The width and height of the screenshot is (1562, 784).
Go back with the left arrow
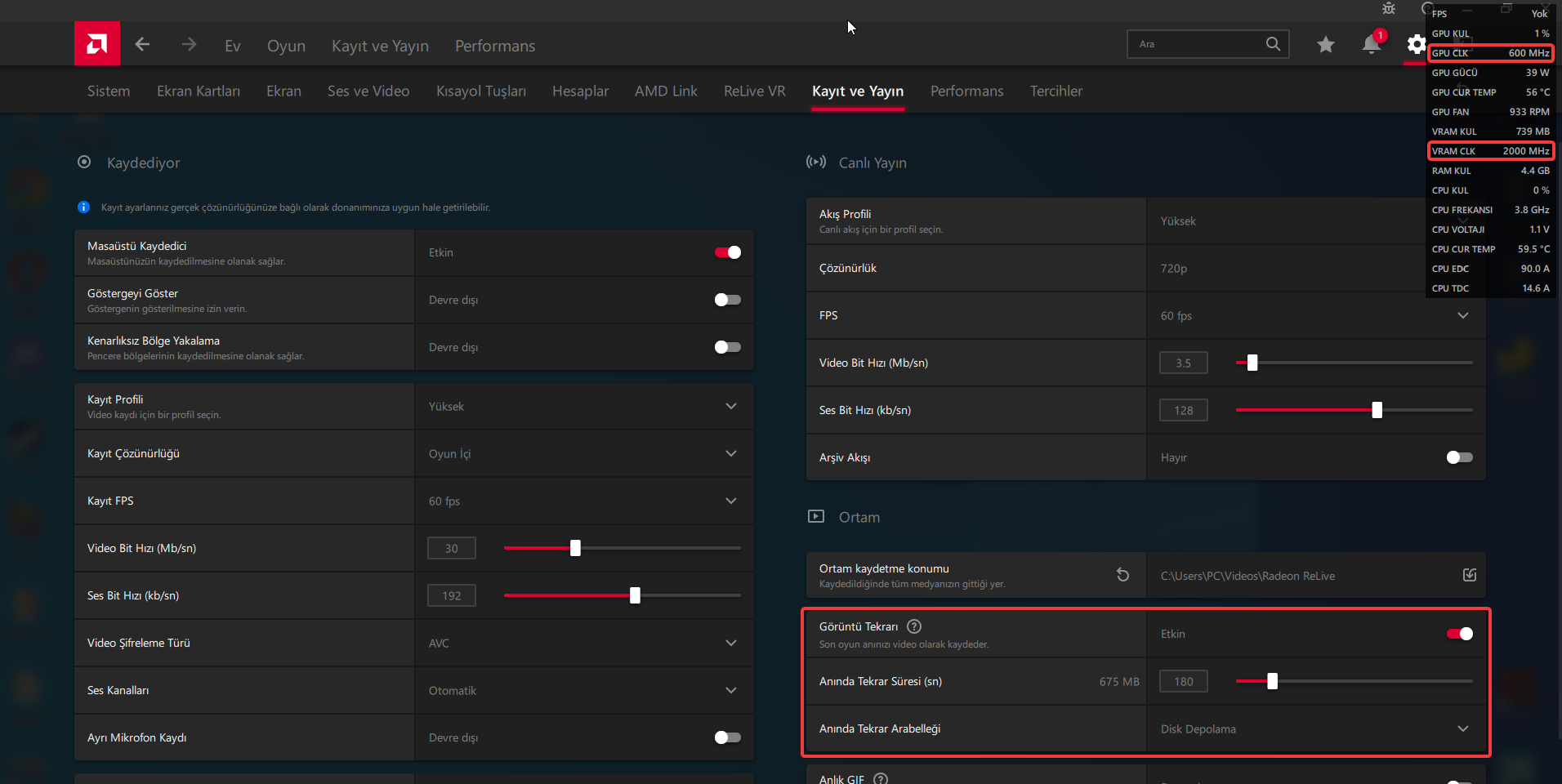coord(142,45)
